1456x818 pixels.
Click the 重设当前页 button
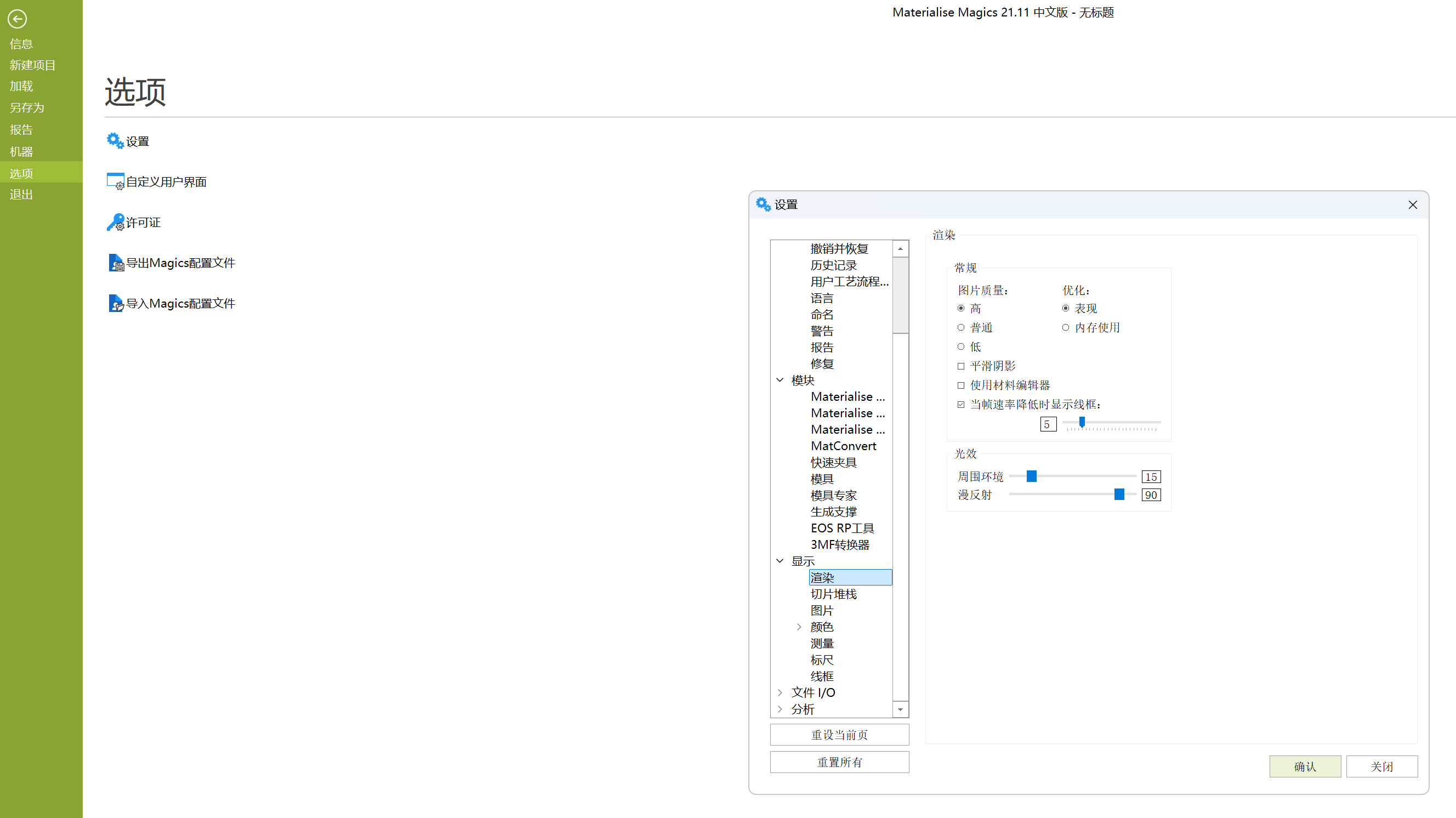coord(839,735)
